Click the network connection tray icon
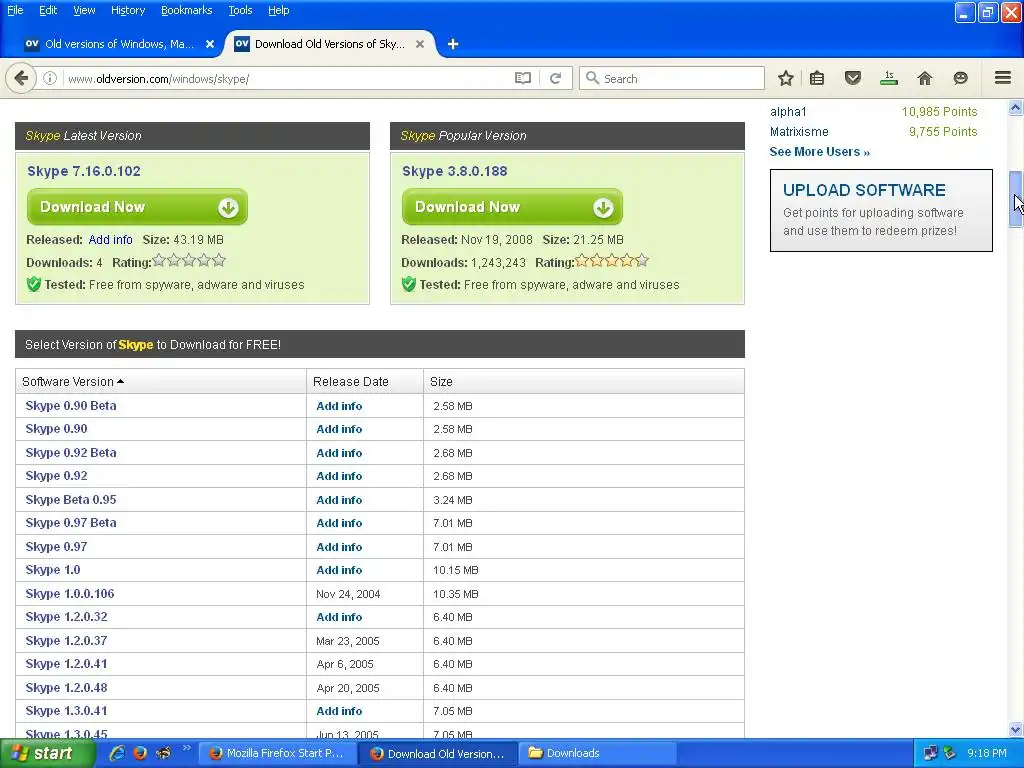The width and height of the screenshot is (1024, 768). click(x=931, y=753)
